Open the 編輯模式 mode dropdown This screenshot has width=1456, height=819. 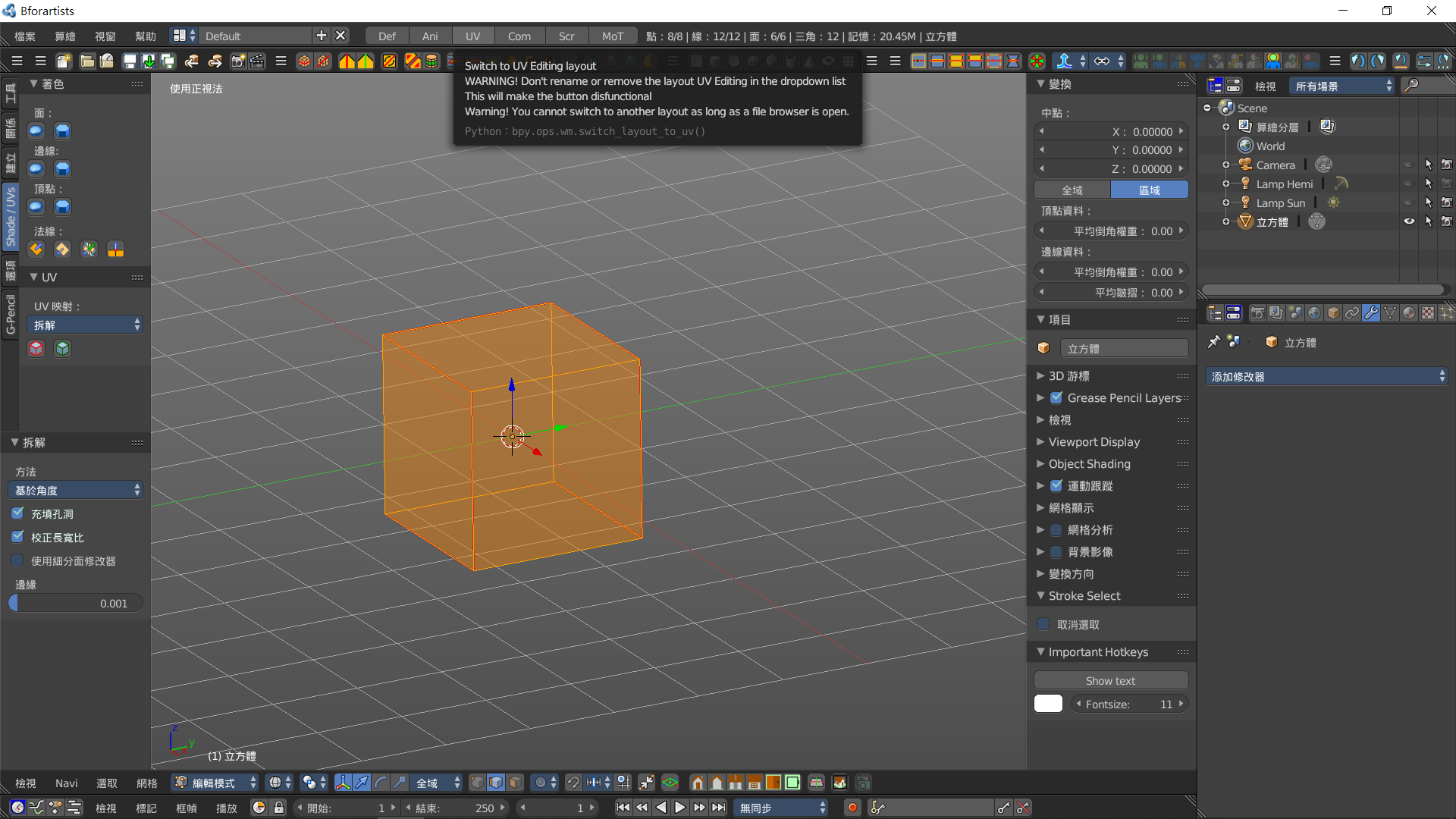[215, 783]
